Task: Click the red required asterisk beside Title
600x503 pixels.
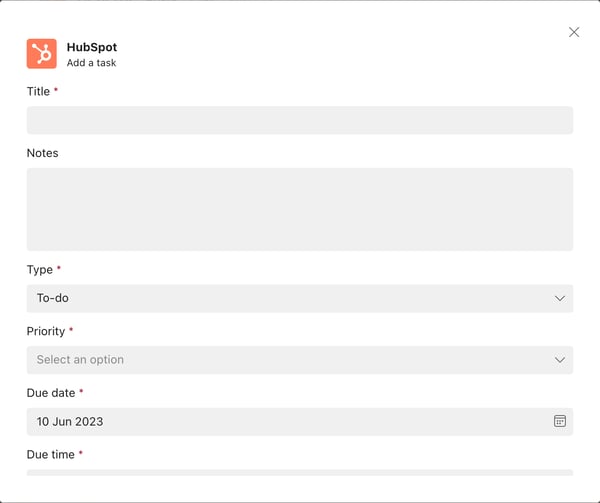Action: (x=56, y=89)
